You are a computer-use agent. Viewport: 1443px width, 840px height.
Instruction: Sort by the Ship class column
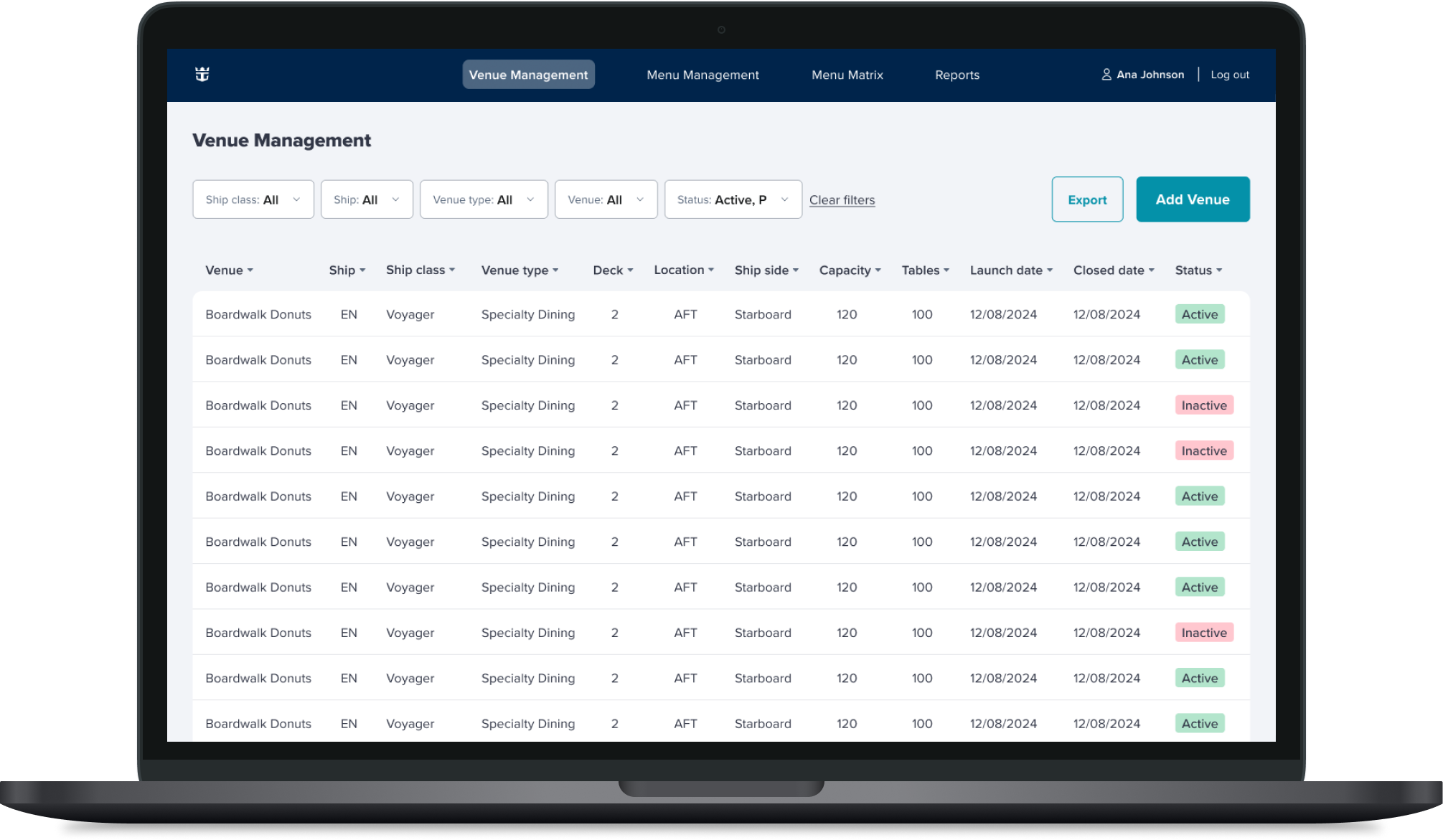point(420,270)
